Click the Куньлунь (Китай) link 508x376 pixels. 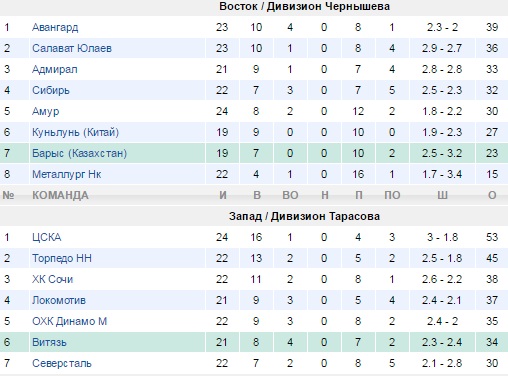(x=75, y=132)
